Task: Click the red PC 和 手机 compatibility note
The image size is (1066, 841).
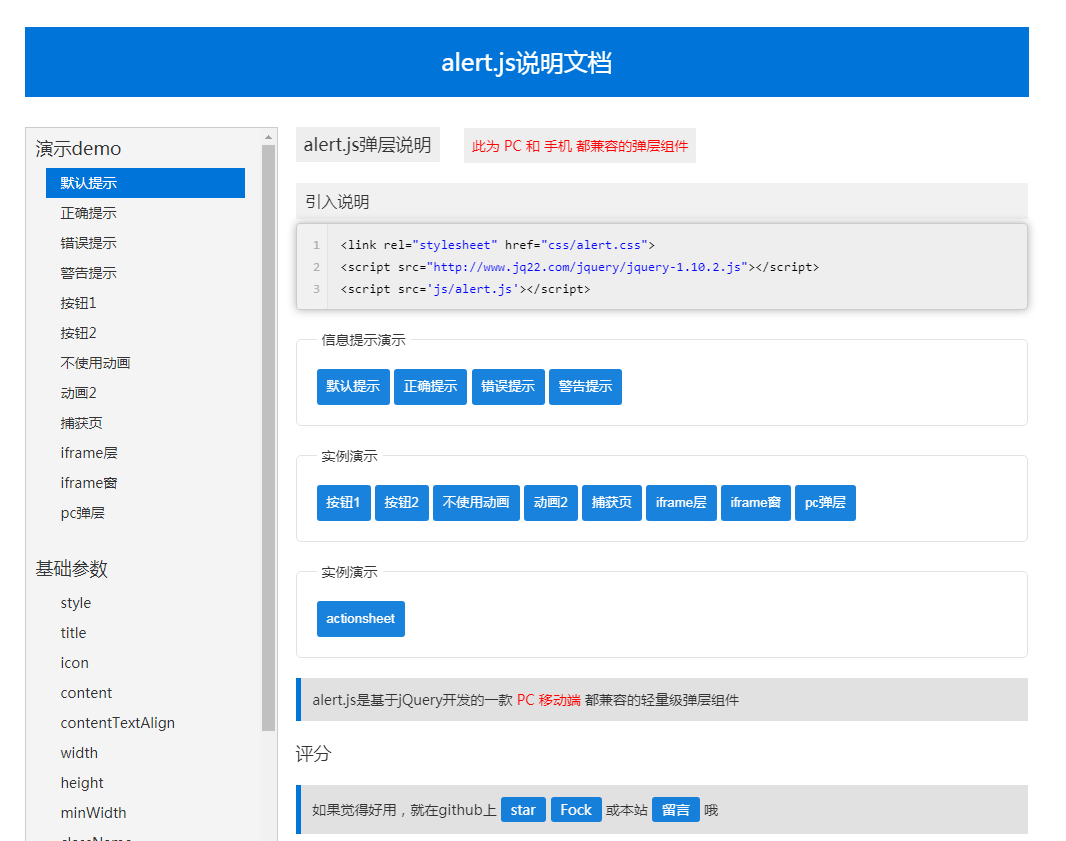Action: click(580, 145)
